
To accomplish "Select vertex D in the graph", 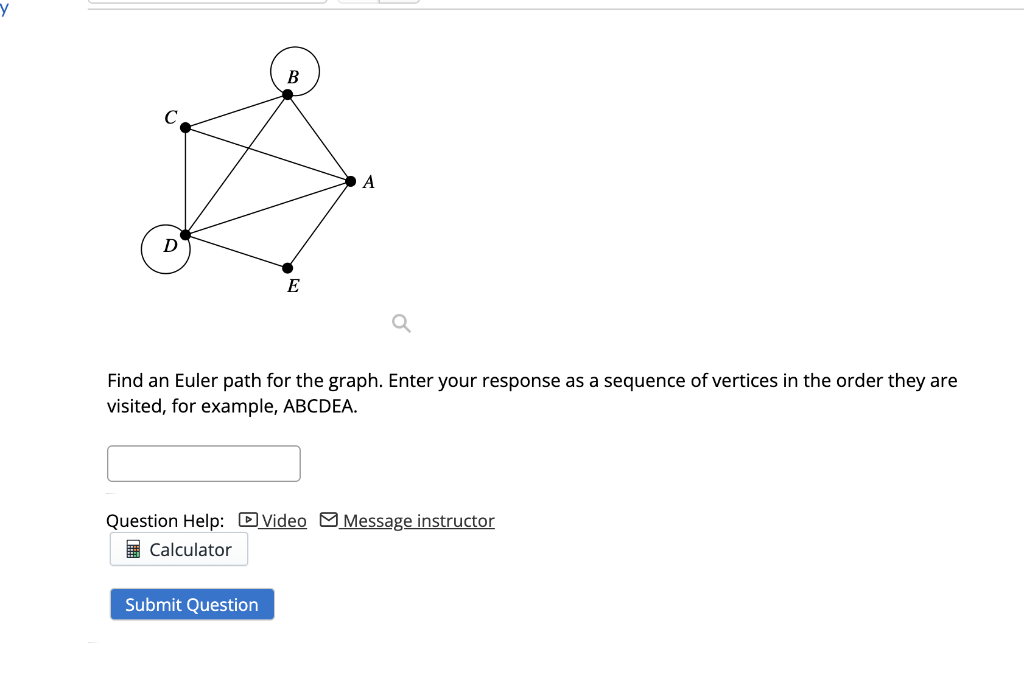I will [184, 234].
